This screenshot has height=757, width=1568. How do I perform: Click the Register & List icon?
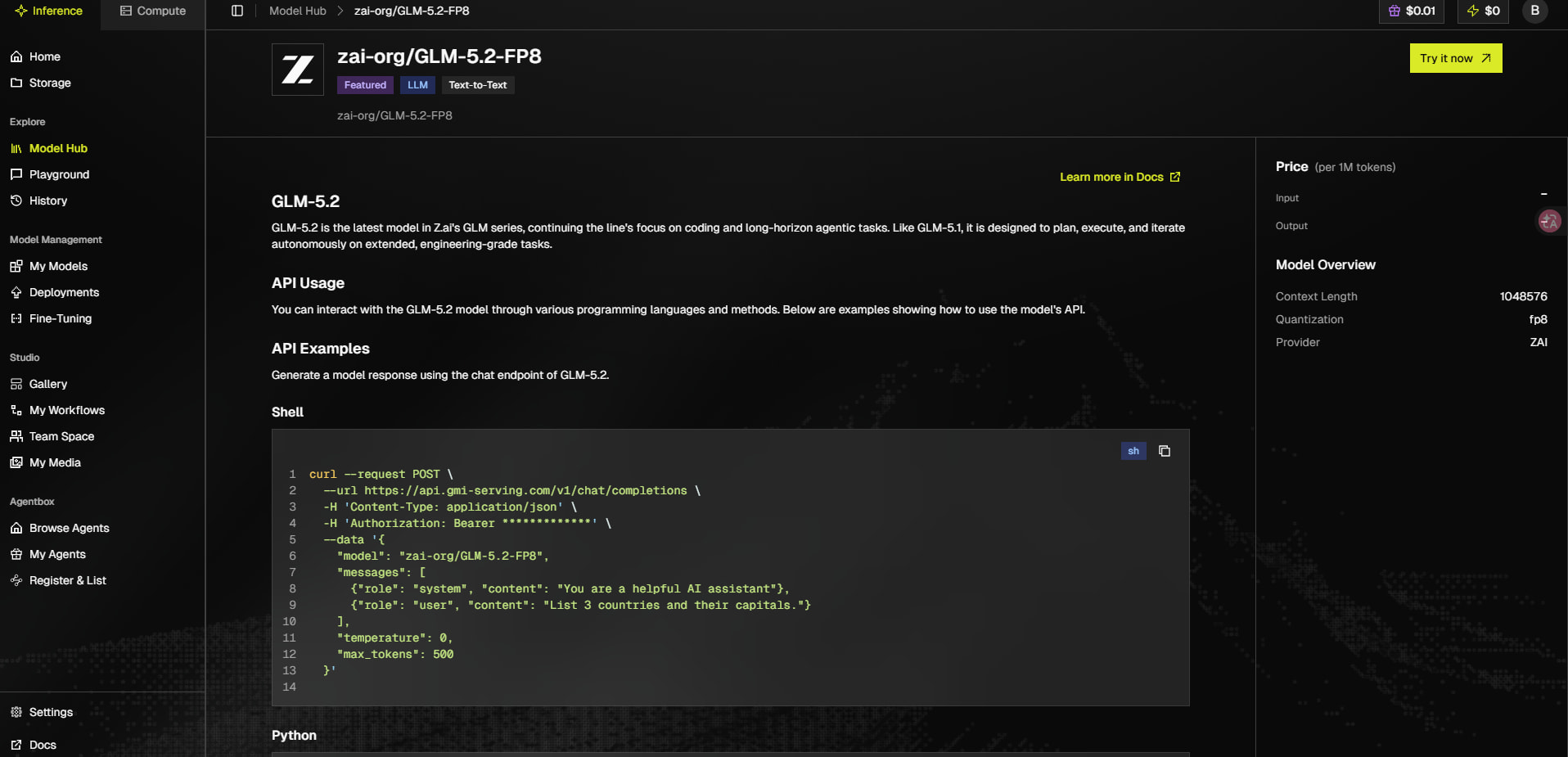(16, 580)
